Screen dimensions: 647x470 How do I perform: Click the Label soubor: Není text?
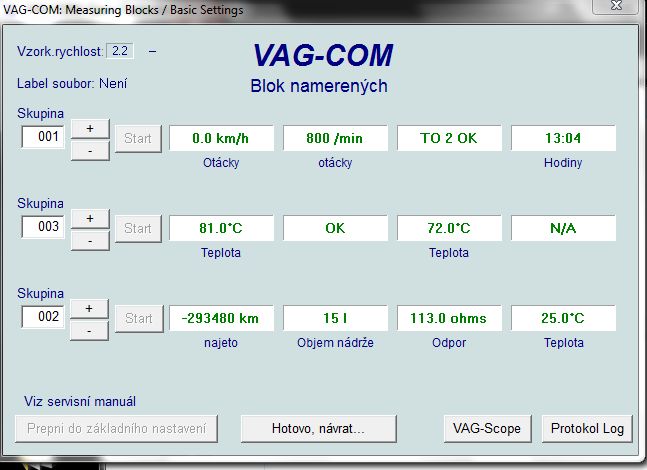click(x=72, y=84)
